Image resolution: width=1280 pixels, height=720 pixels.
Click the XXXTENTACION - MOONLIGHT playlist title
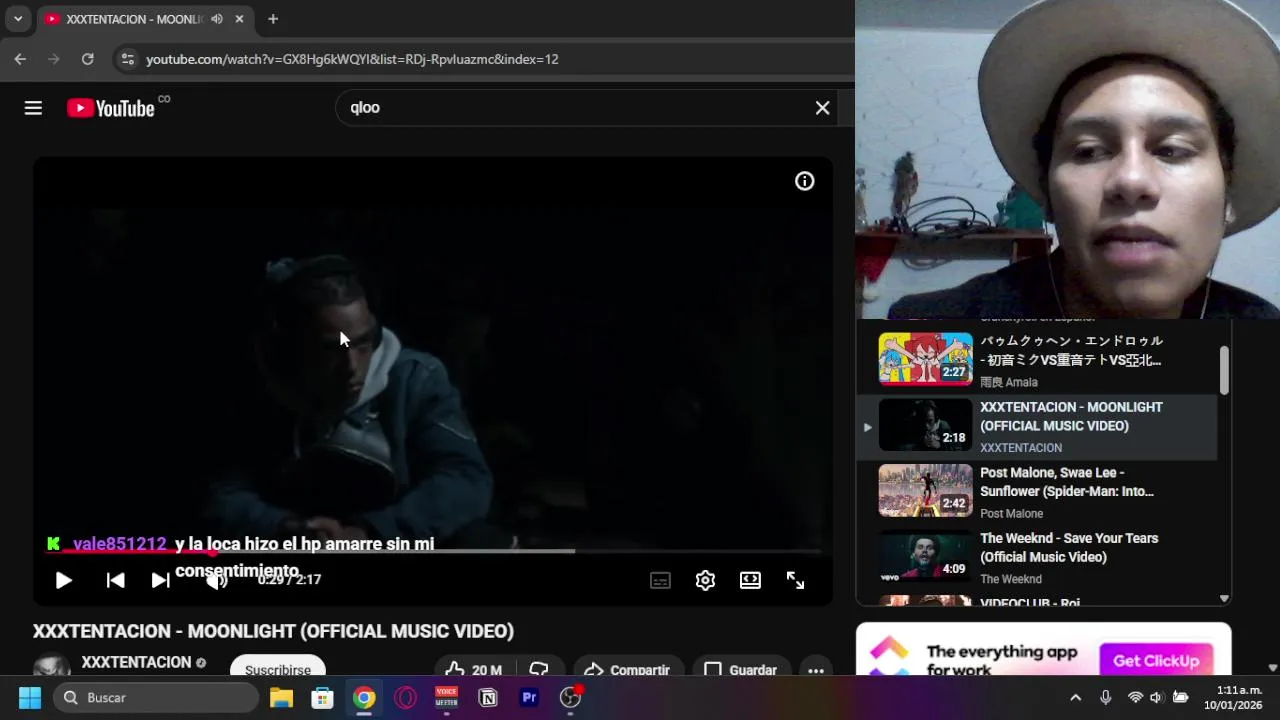point(1071,416)
